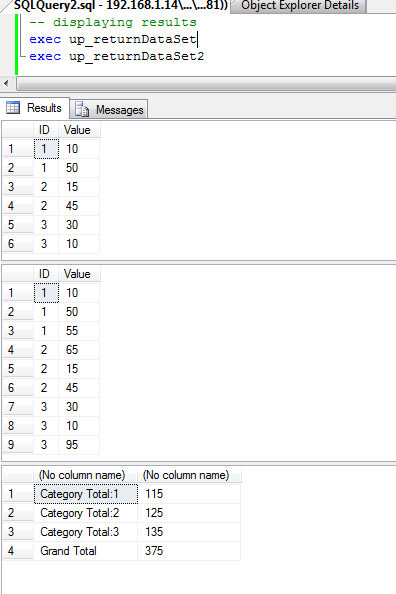Click the left scroll arrow in editor
Screen dimensions: 396x594
tap(6, 83)
